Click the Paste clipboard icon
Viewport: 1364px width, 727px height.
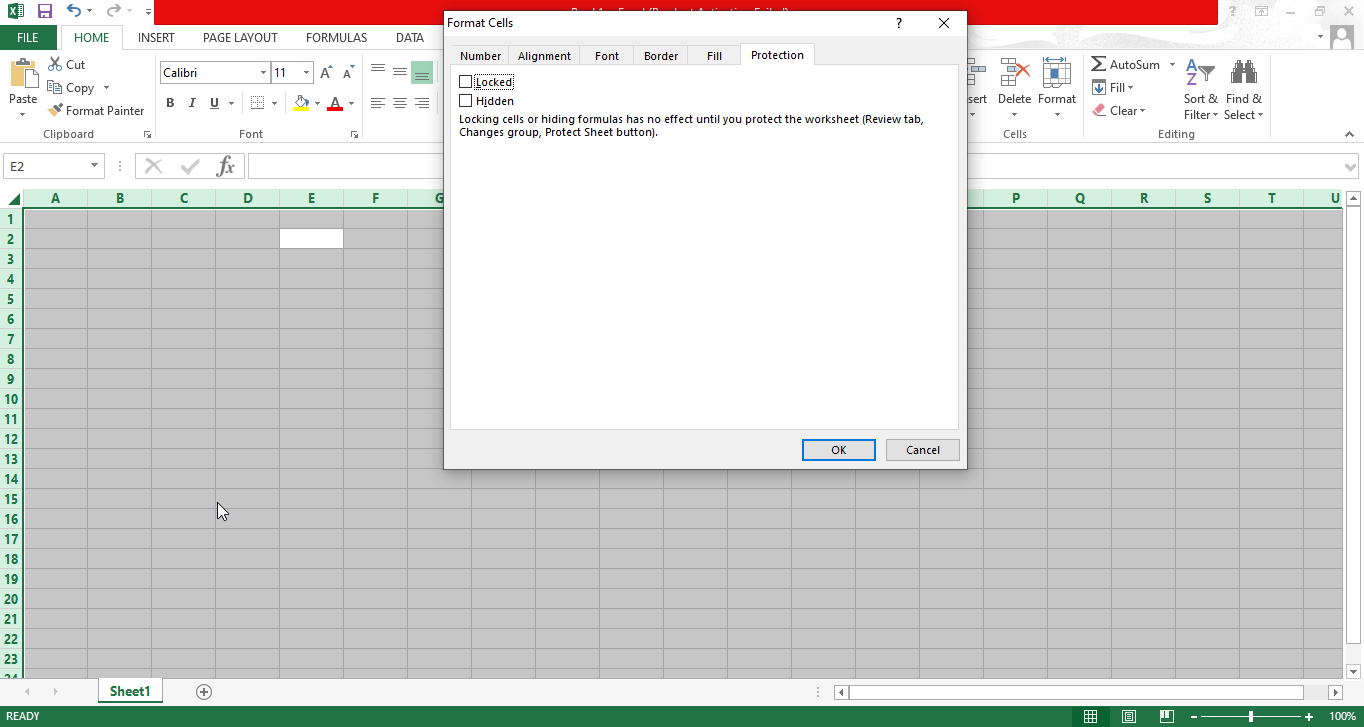(23, 75)
